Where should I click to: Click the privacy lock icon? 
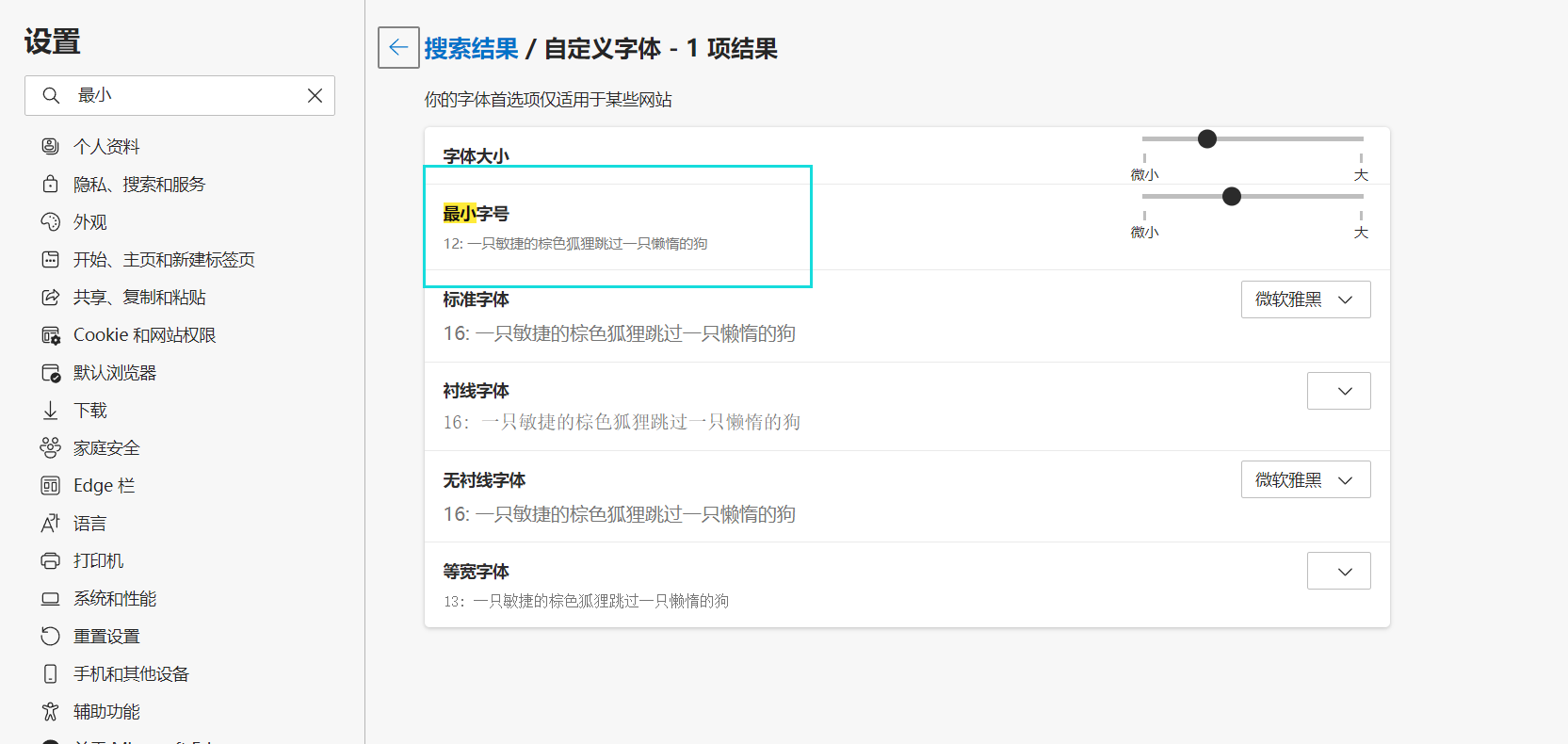[x=51, y=184]
